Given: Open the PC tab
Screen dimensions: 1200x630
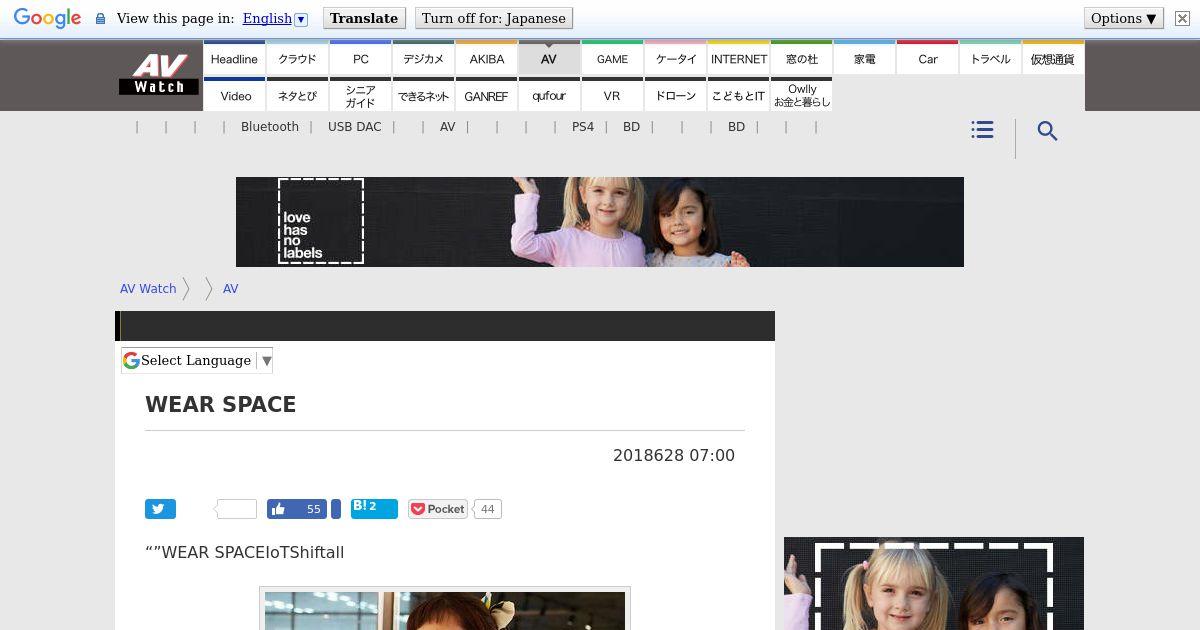Looking at the screenshot, I should point(360,58).
